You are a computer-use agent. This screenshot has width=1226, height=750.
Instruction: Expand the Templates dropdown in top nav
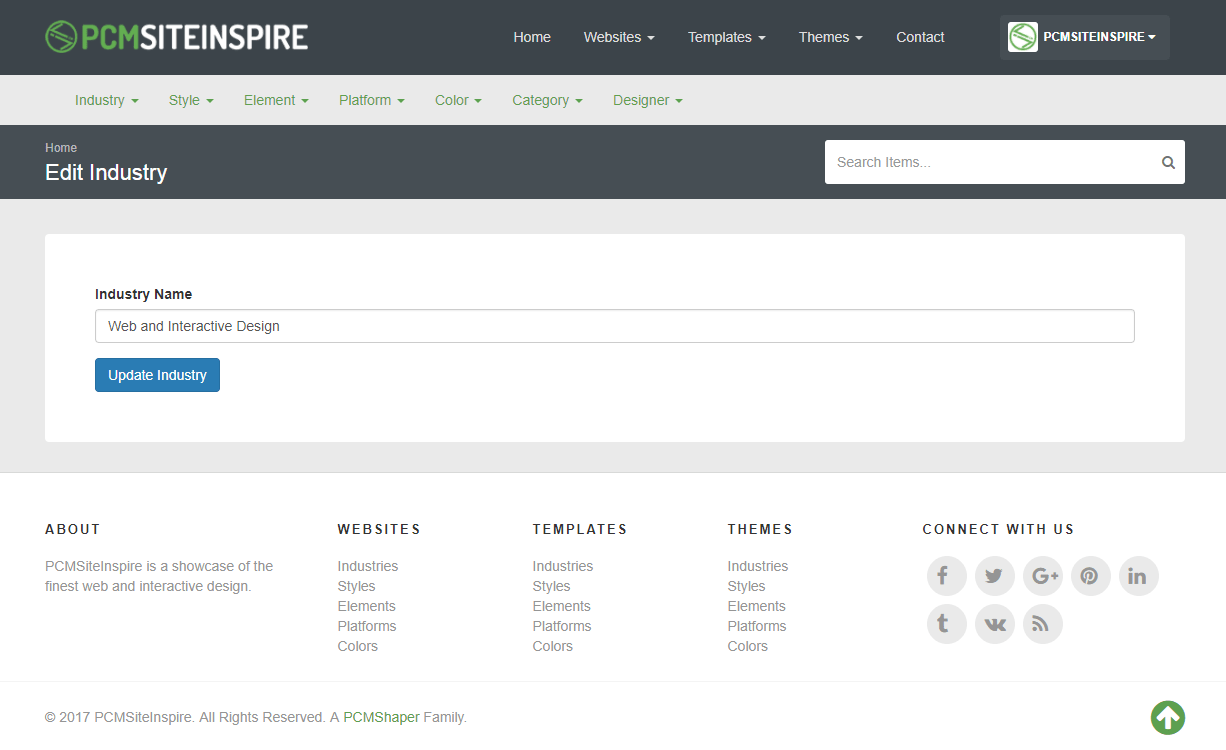click(x=726, y=37)
